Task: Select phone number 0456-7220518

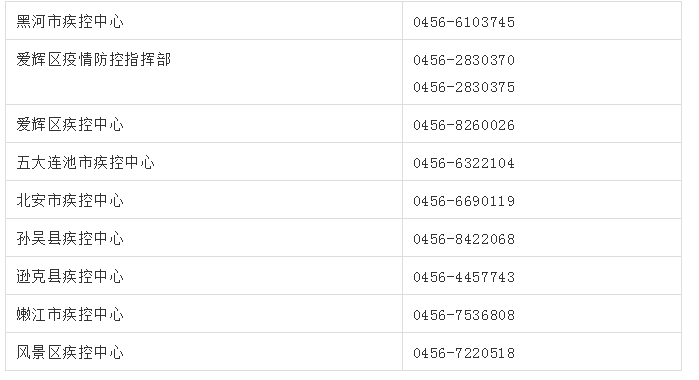Action: (464, 353)
